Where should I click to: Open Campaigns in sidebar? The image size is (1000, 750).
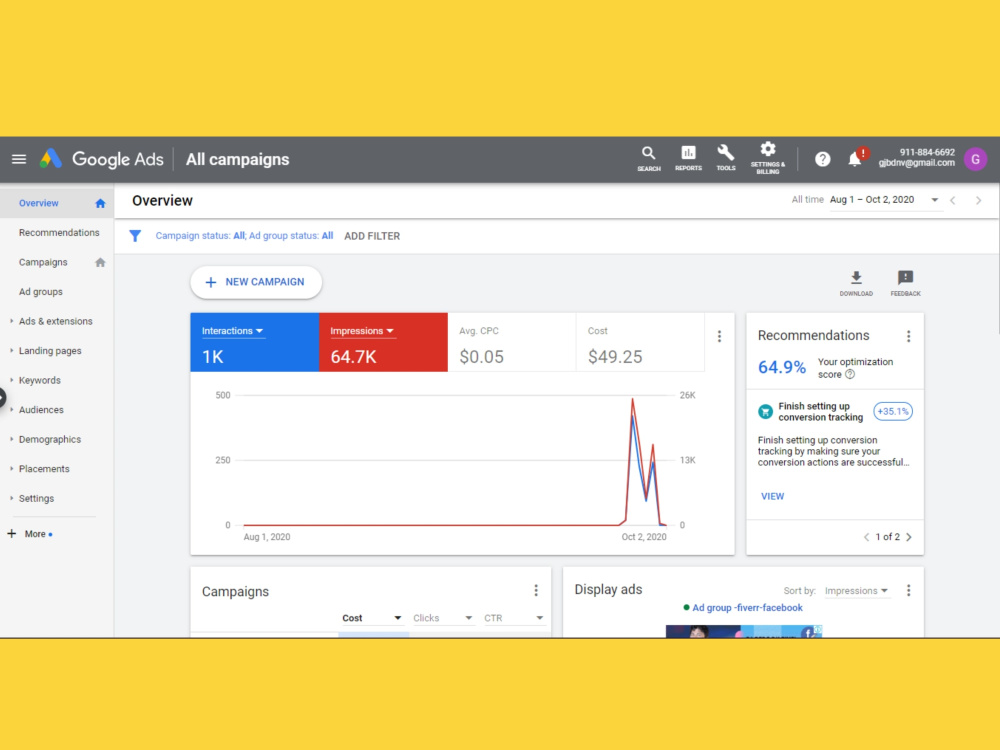pyautogui.click(x=43, y=262)
